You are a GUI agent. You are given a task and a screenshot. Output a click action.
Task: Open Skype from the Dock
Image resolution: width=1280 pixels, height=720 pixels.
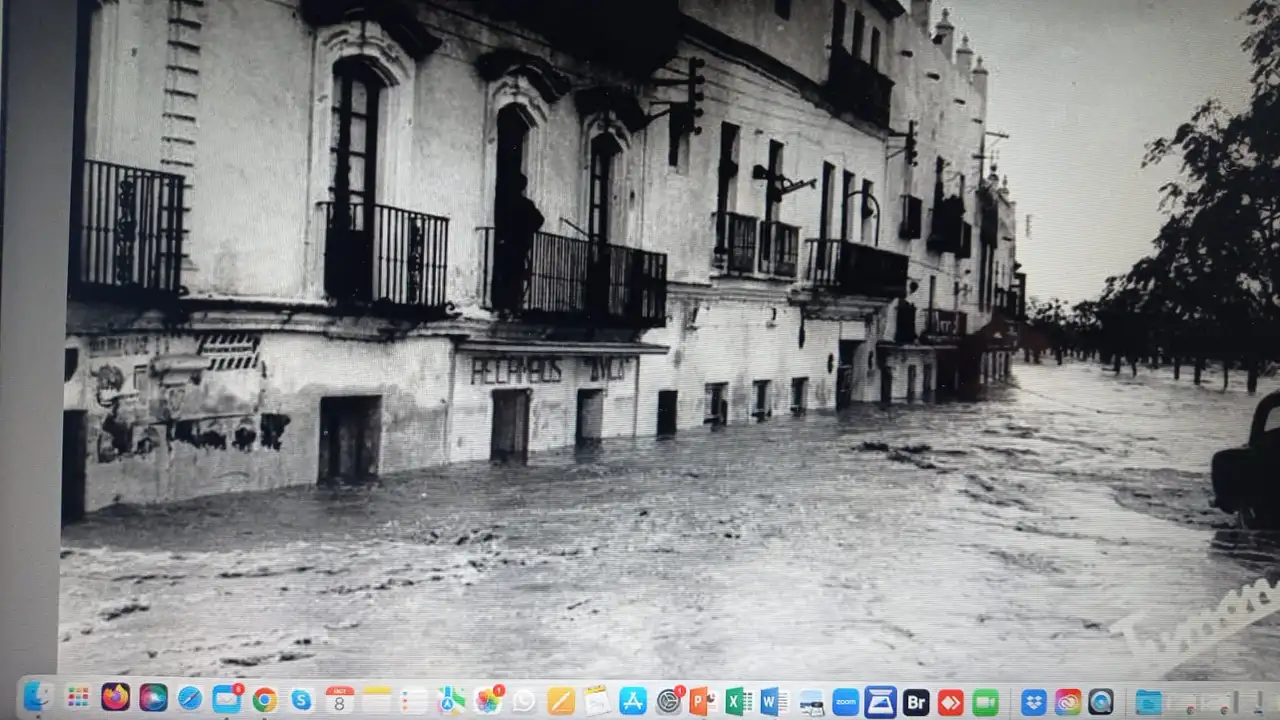pos(302,700)
